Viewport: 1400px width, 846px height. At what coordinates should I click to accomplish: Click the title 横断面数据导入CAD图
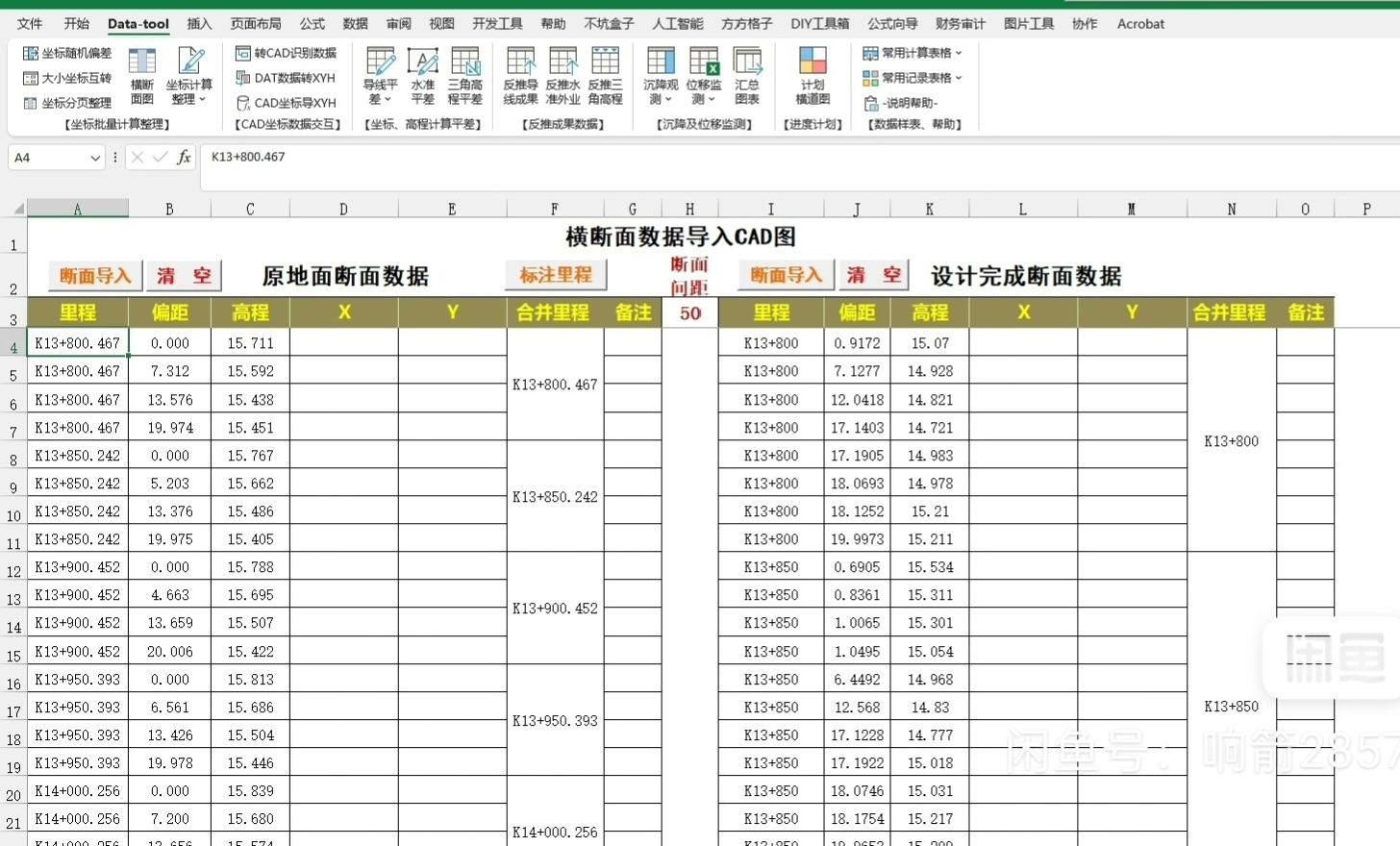[x=681, y=236]
